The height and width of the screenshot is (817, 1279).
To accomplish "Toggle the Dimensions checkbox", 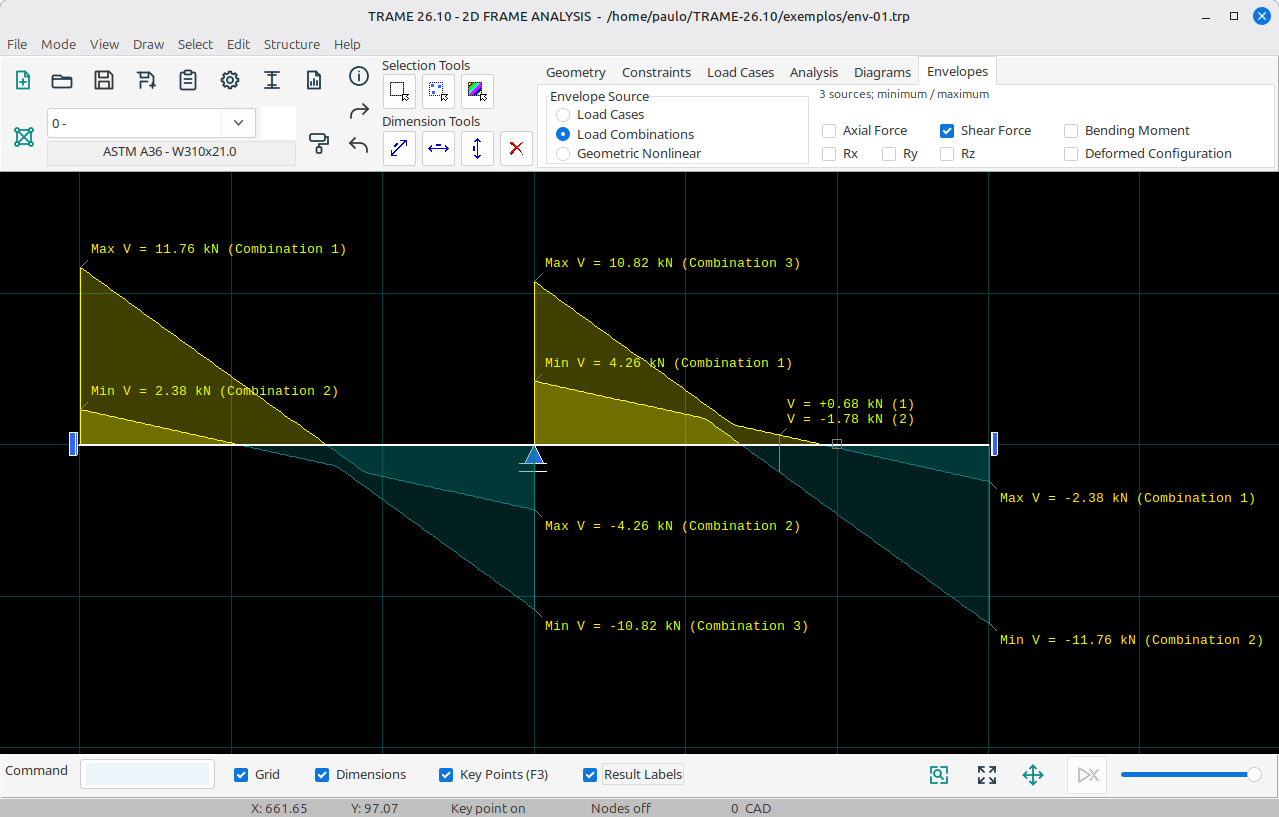I will click(322, 775).
